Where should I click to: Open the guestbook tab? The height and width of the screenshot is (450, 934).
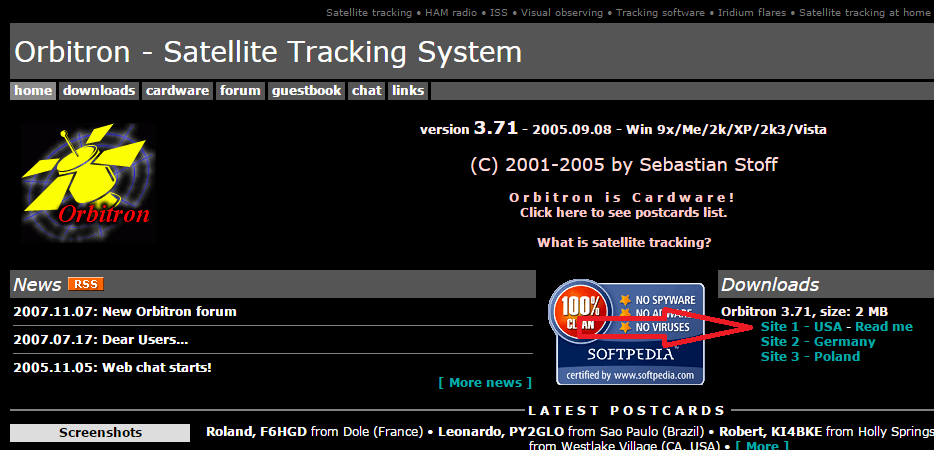(x=307, y=91)
